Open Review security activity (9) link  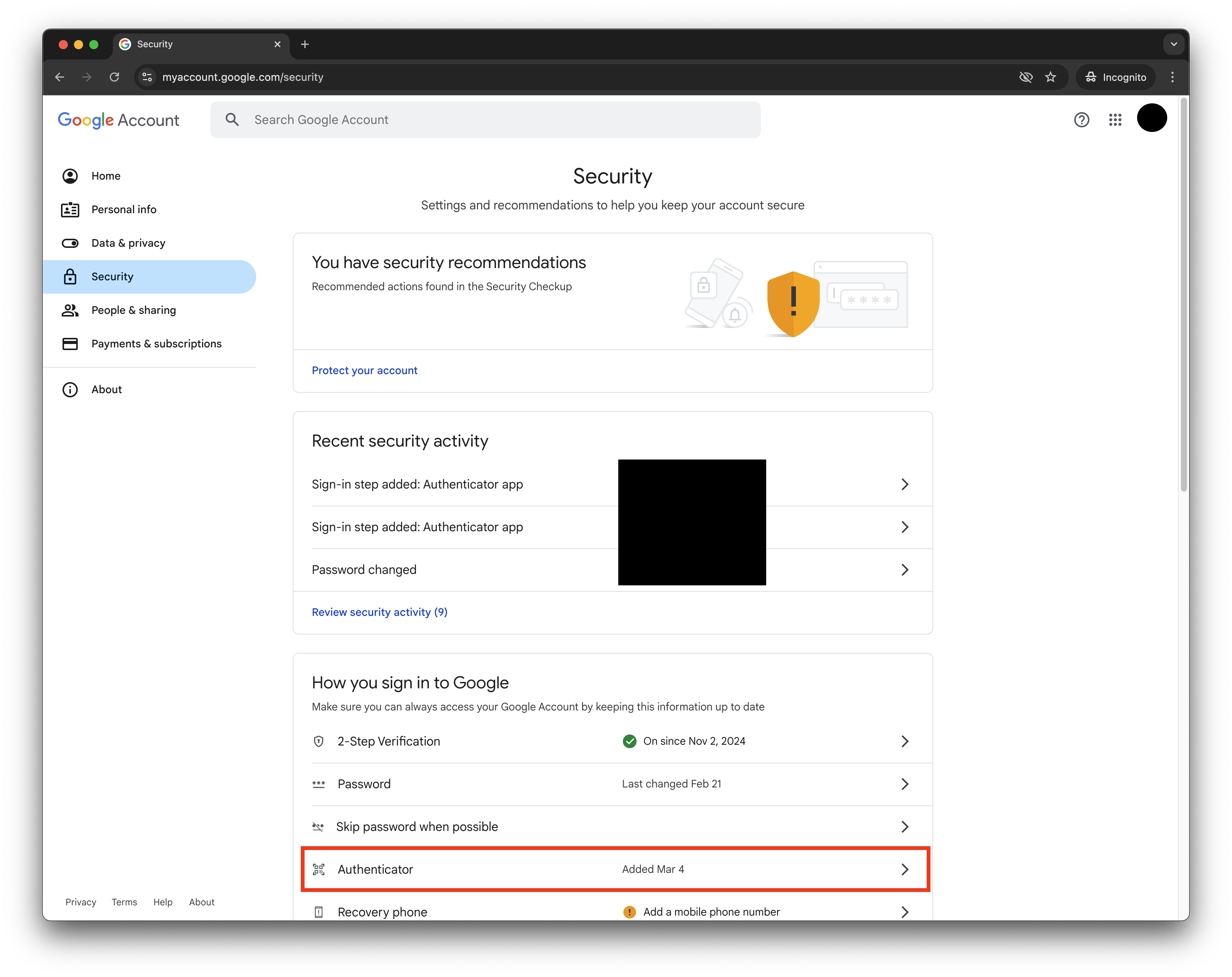pyautogui.click(x=379, y=612)
